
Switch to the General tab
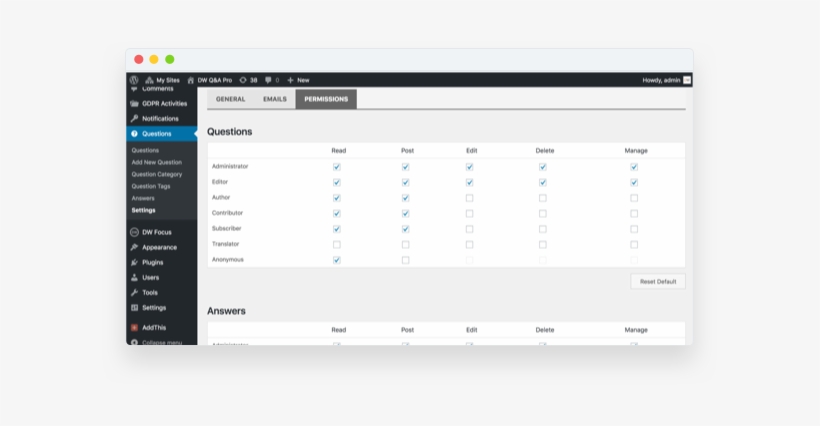(231, 99)
